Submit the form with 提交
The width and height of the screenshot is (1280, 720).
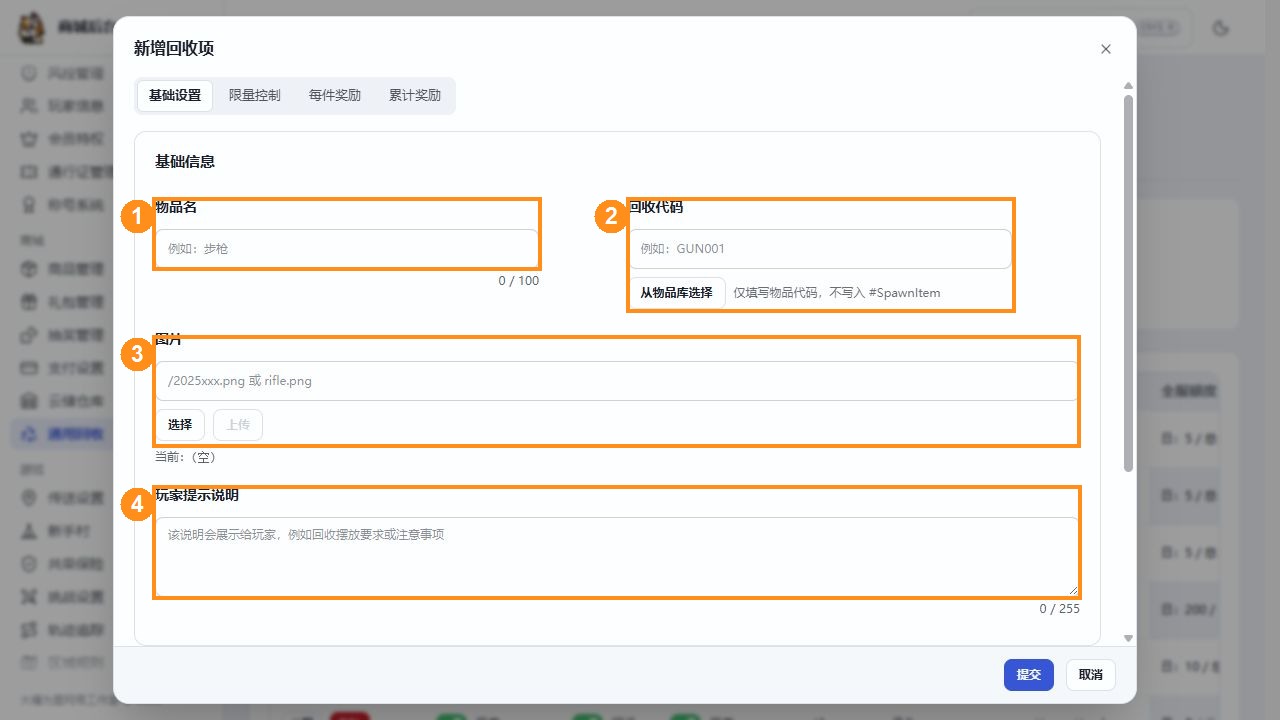click(x=1029, y=675)
